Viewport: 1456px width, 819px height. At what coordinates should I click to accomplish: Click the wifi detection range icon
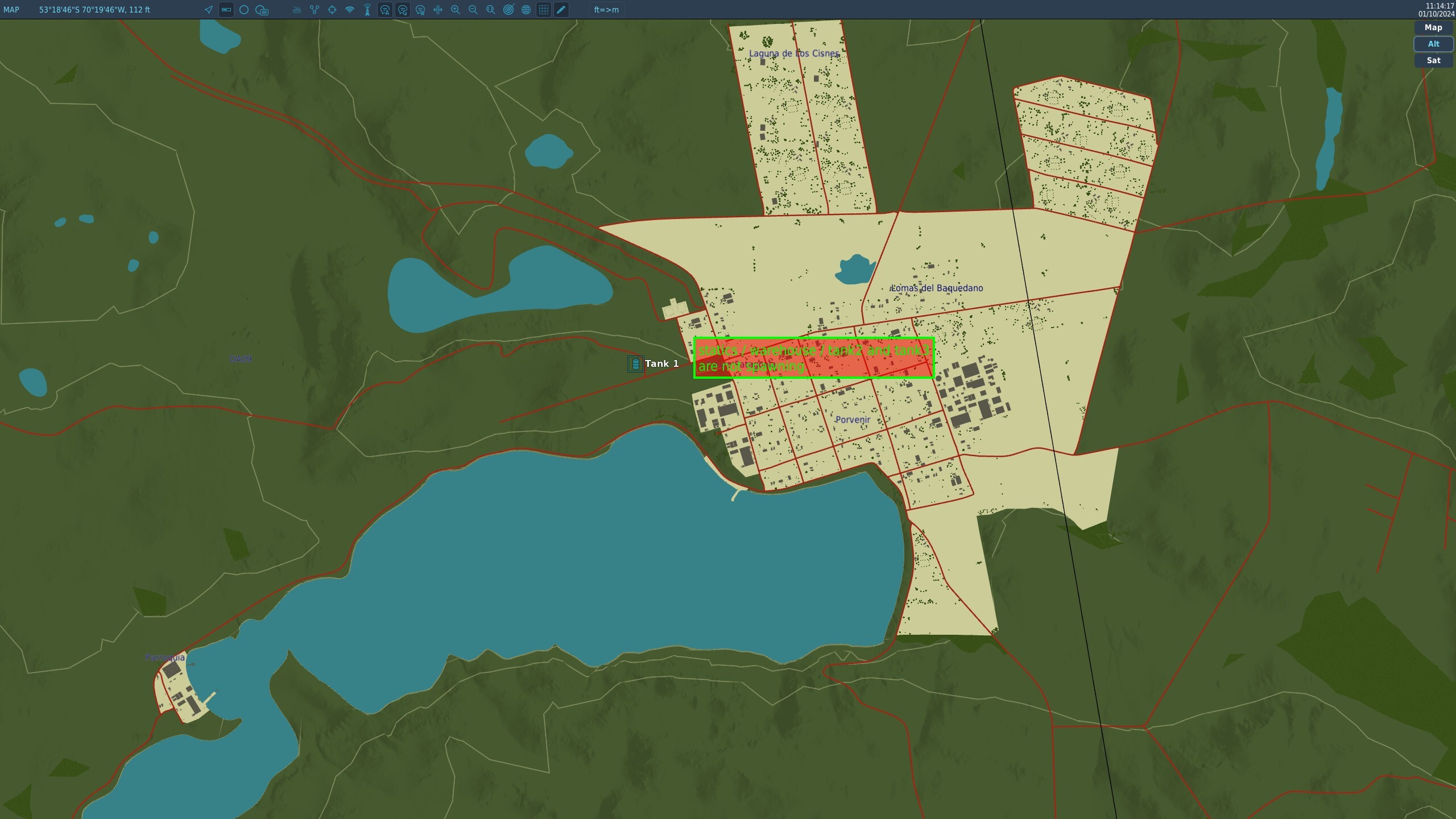pos(350,10)
